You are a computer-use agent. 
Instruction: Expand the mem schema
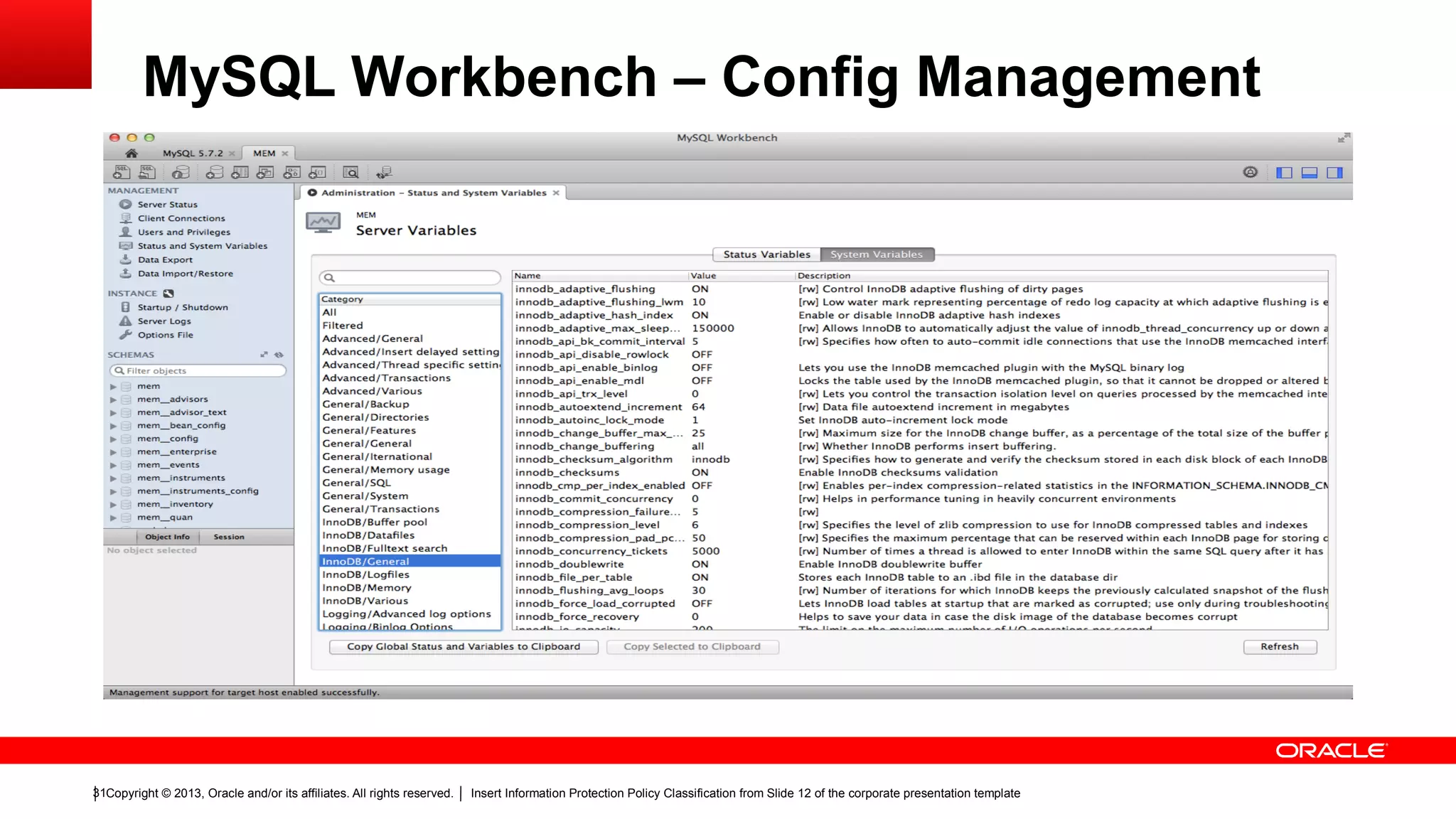tap(113, 386)
